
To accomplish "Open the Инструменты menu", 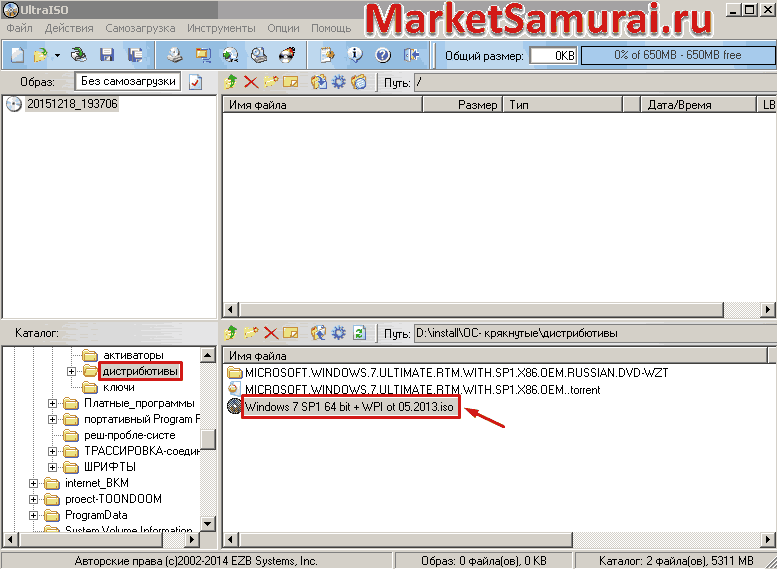I will (222, 28).
